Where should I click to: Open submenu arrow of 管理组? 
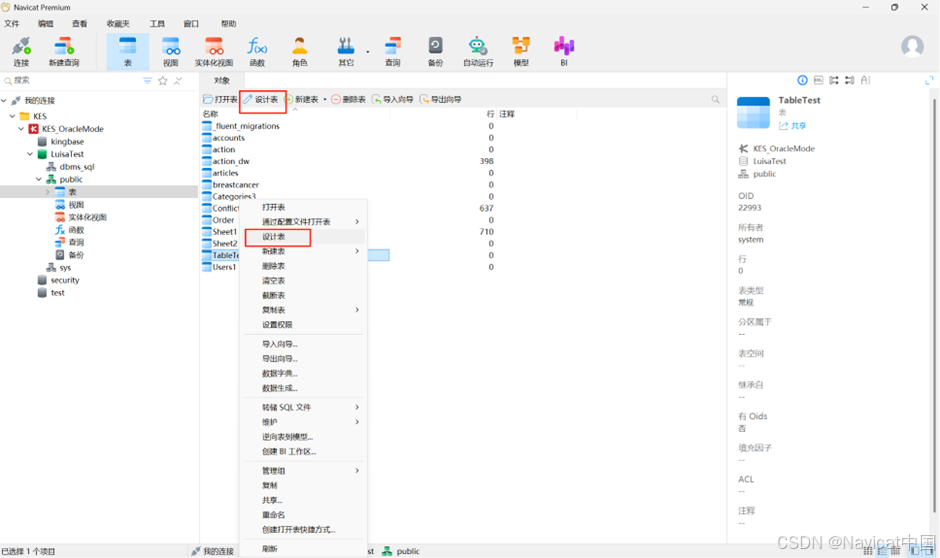pyautogui.click(x=357, y=470)
